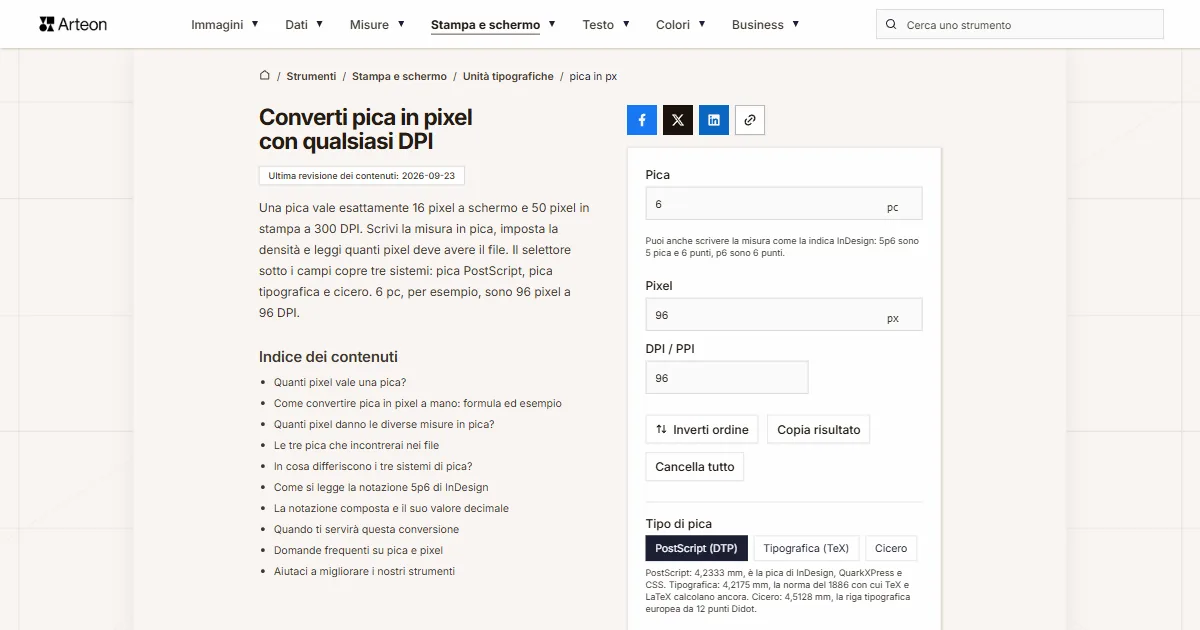Copy the page link icon

750,120
